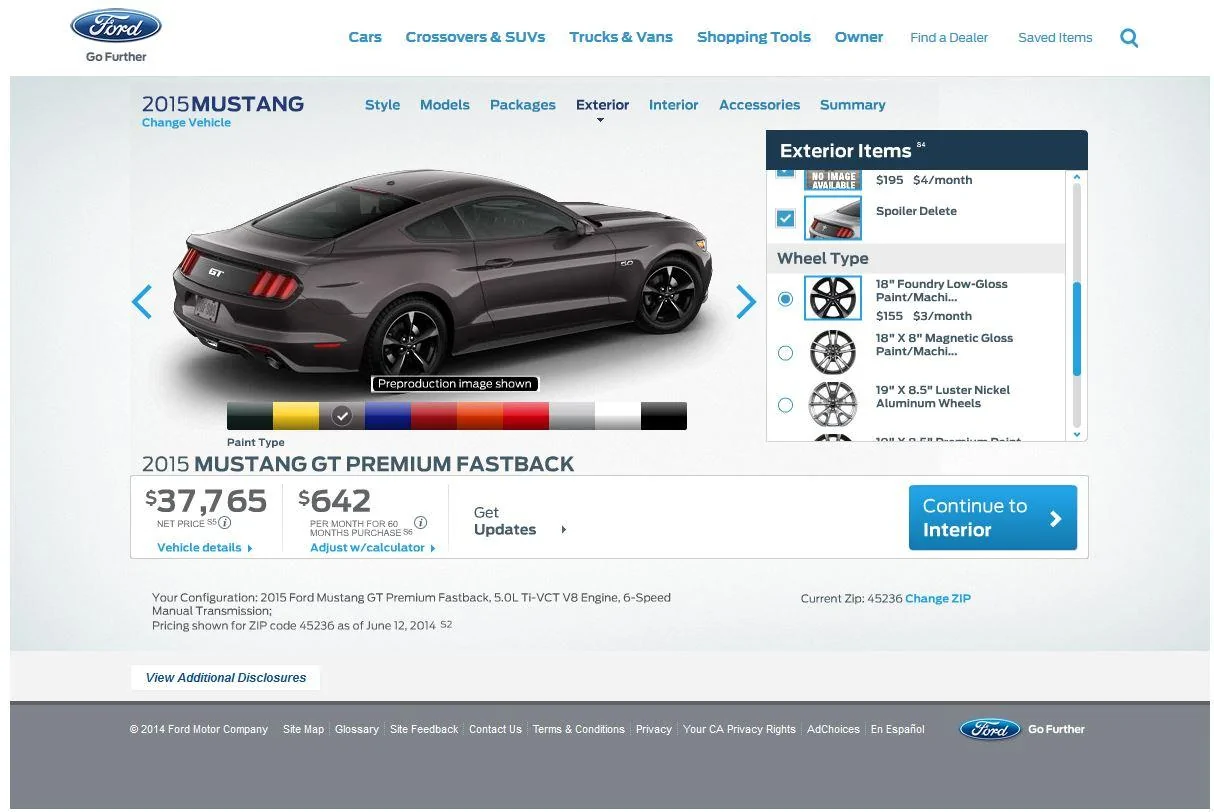Screen dimensions: 1214x812
Task: Open Trucks & Vans menu
Action: 621,37
